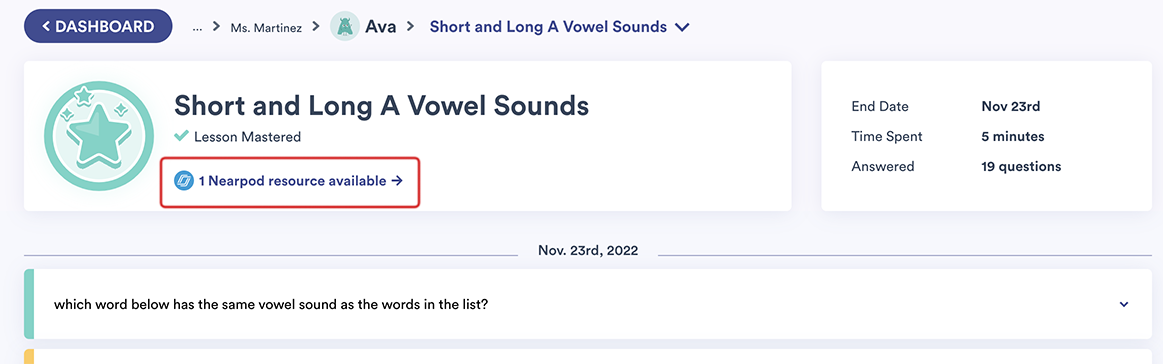Click the Nov. 23rd, 2022 date divider
The image size is (1163, 364).
tap(587, 251)
